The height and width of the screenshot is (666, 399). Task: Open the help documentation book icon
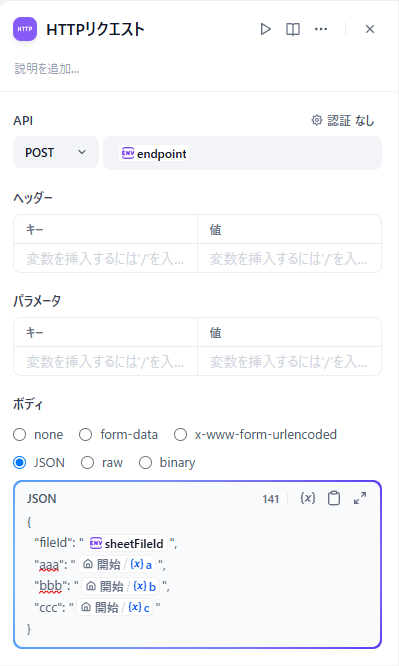point(293,29)
